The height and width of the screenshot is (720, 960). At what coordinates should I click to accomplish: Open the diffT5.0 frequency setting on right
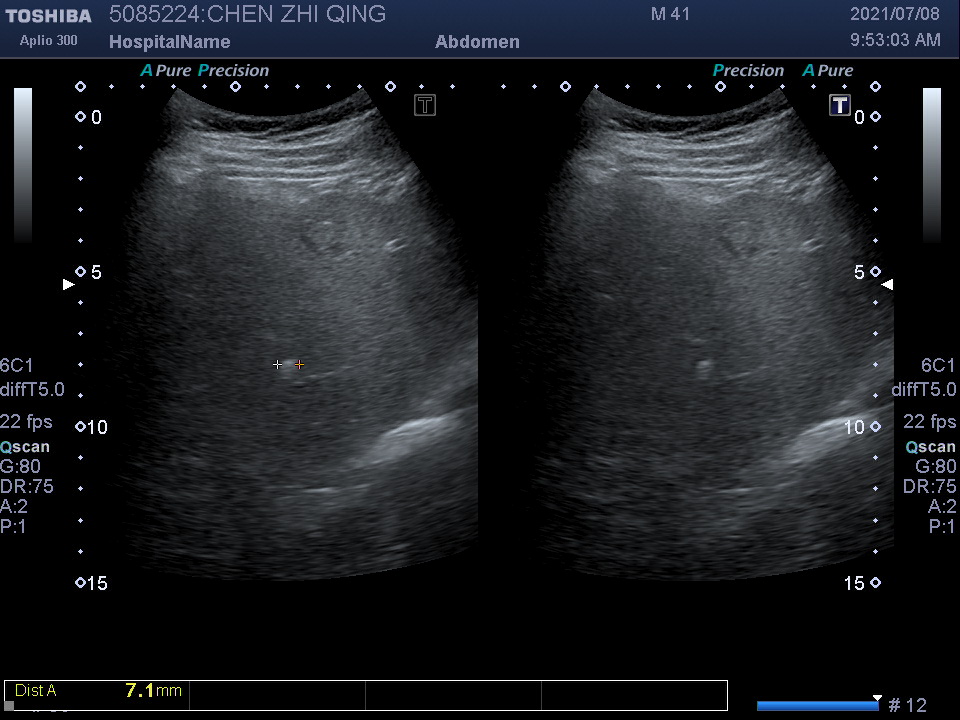click(x=923, y=390)
